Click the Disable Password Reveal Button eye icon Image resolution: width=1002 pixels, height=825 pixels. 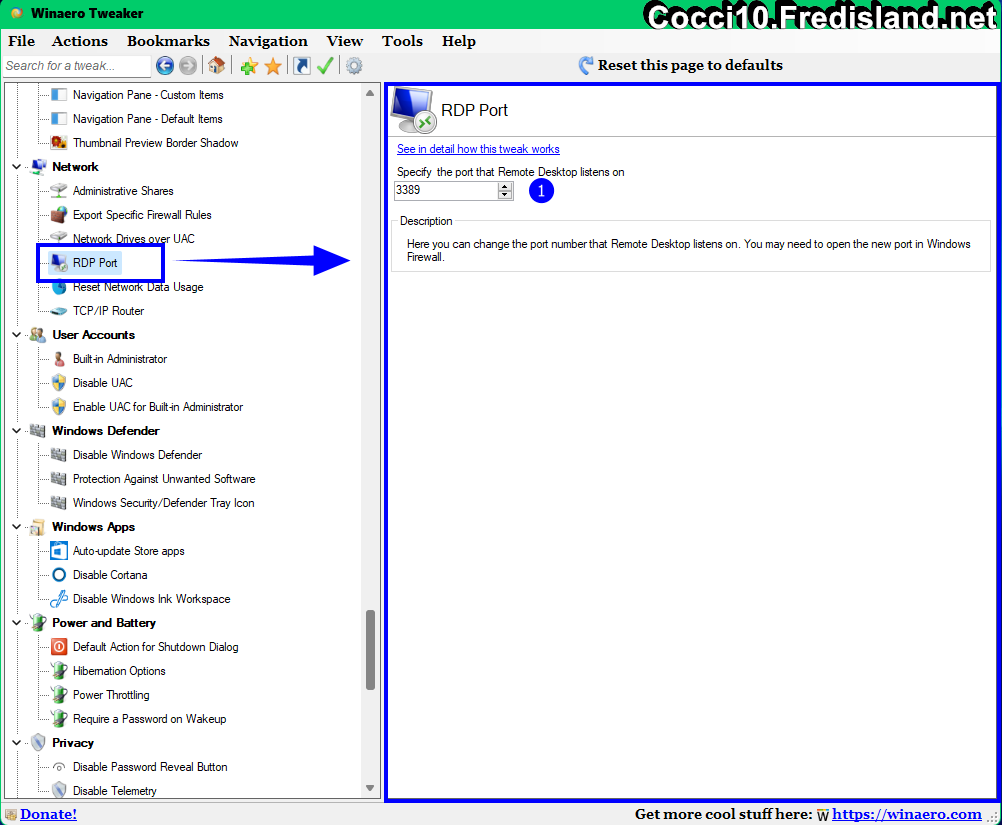pos(59,767)
